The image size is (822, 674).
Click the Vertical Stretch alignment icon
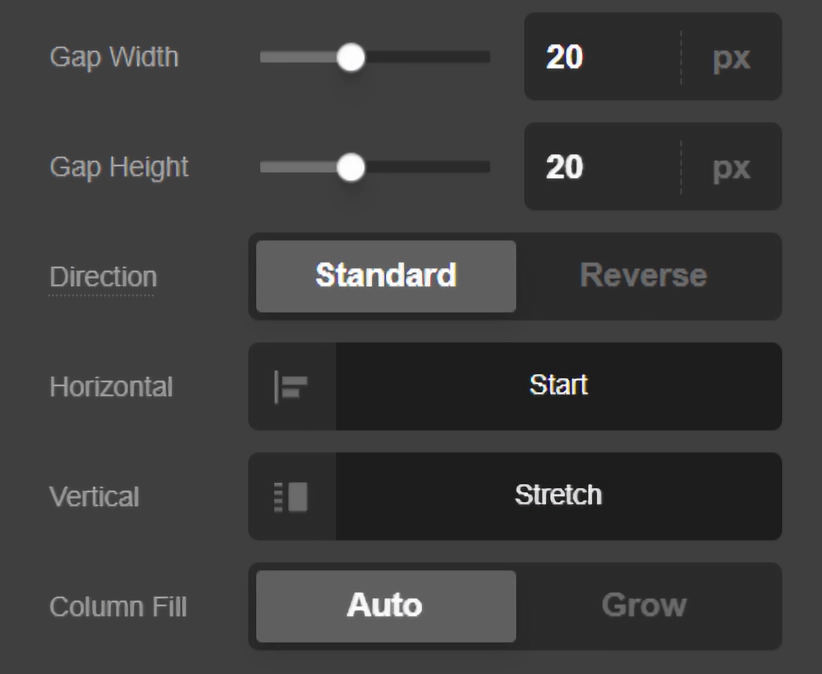point(291,497)
